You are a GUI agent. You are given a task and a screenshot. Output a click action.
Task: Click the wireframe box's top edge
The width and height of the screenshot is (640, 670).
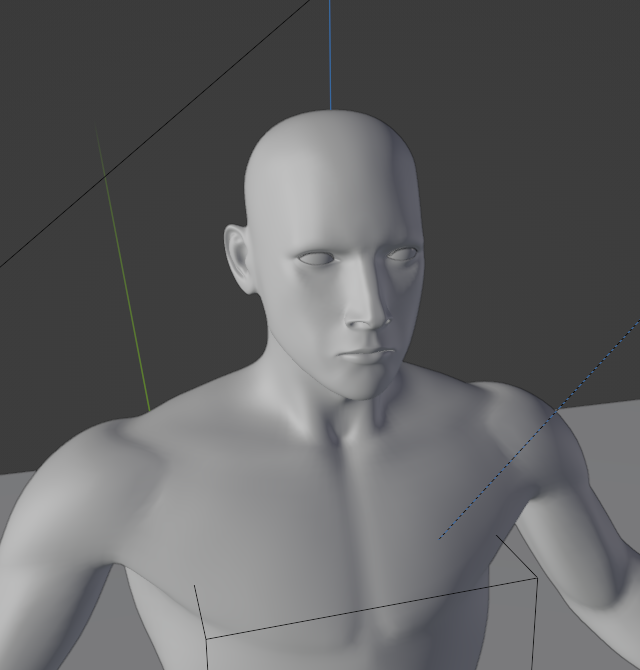(371, 608)
